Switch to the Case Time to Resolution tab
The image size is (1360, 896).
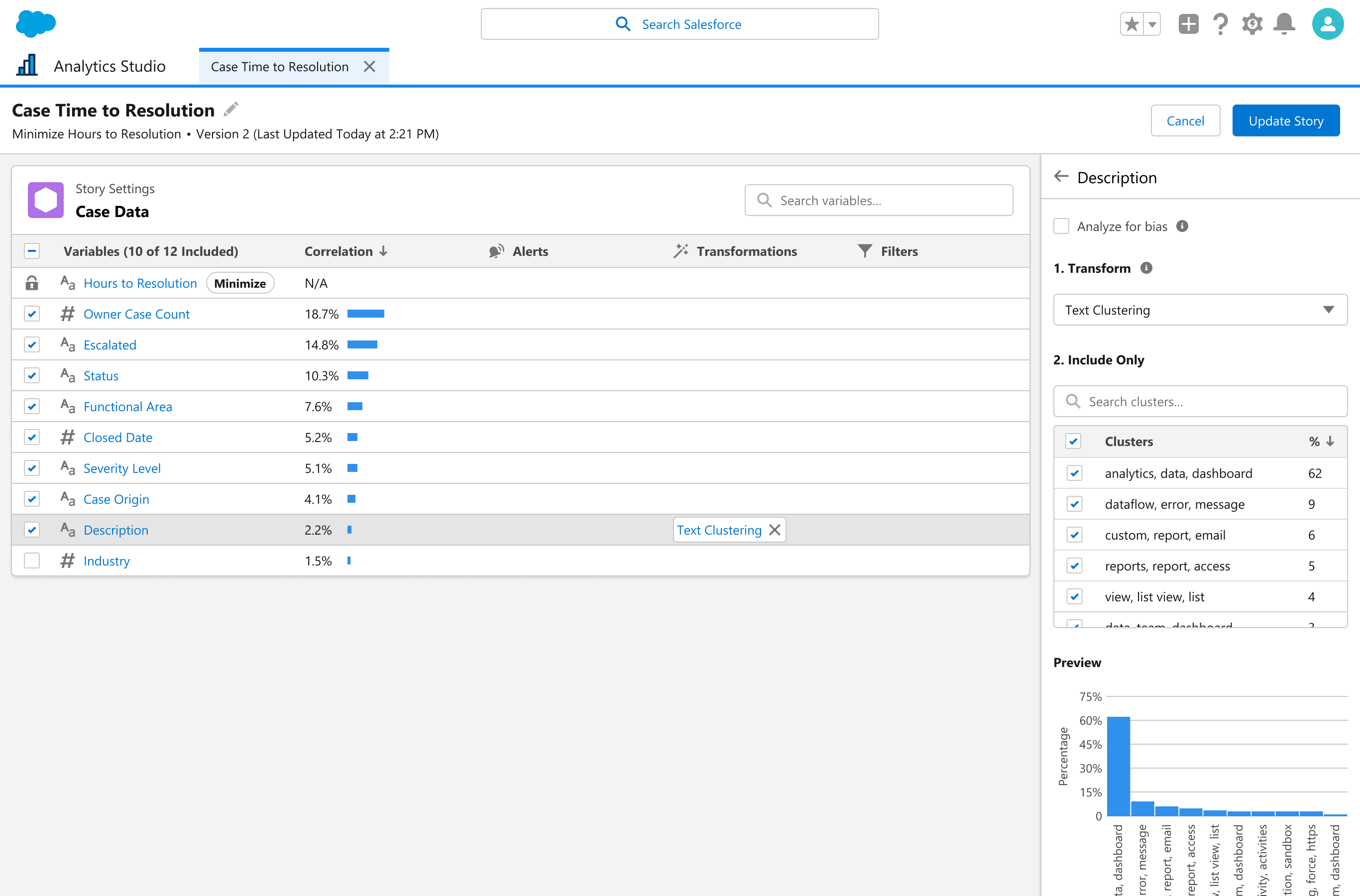click(x=280, y=67)
